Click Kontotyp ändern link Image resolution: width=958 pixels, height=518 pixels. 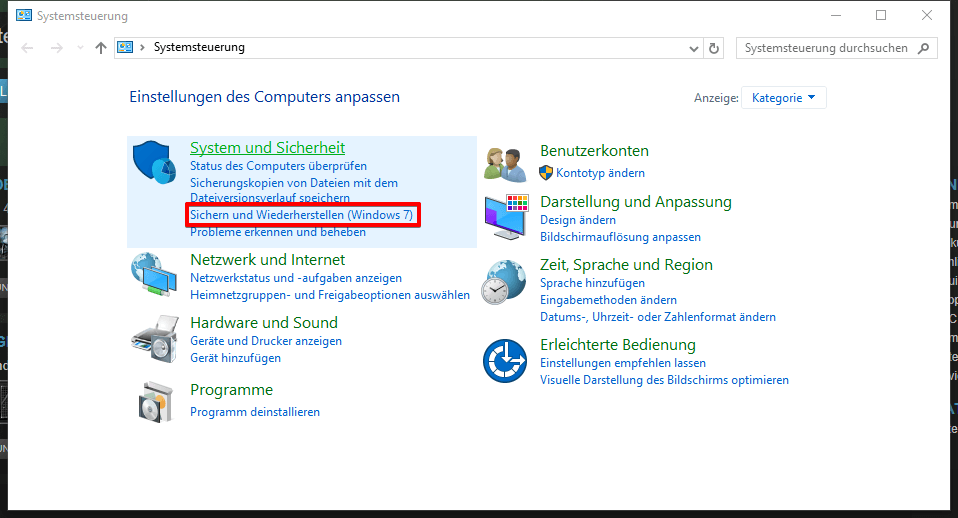click(600, 173)
